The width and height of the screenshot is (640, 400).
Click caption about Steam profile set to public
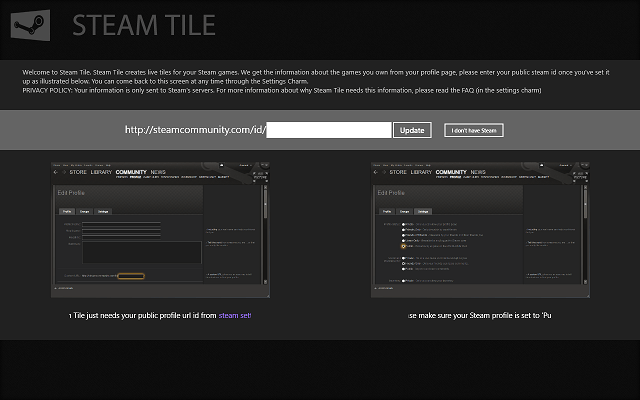(480, 316)
